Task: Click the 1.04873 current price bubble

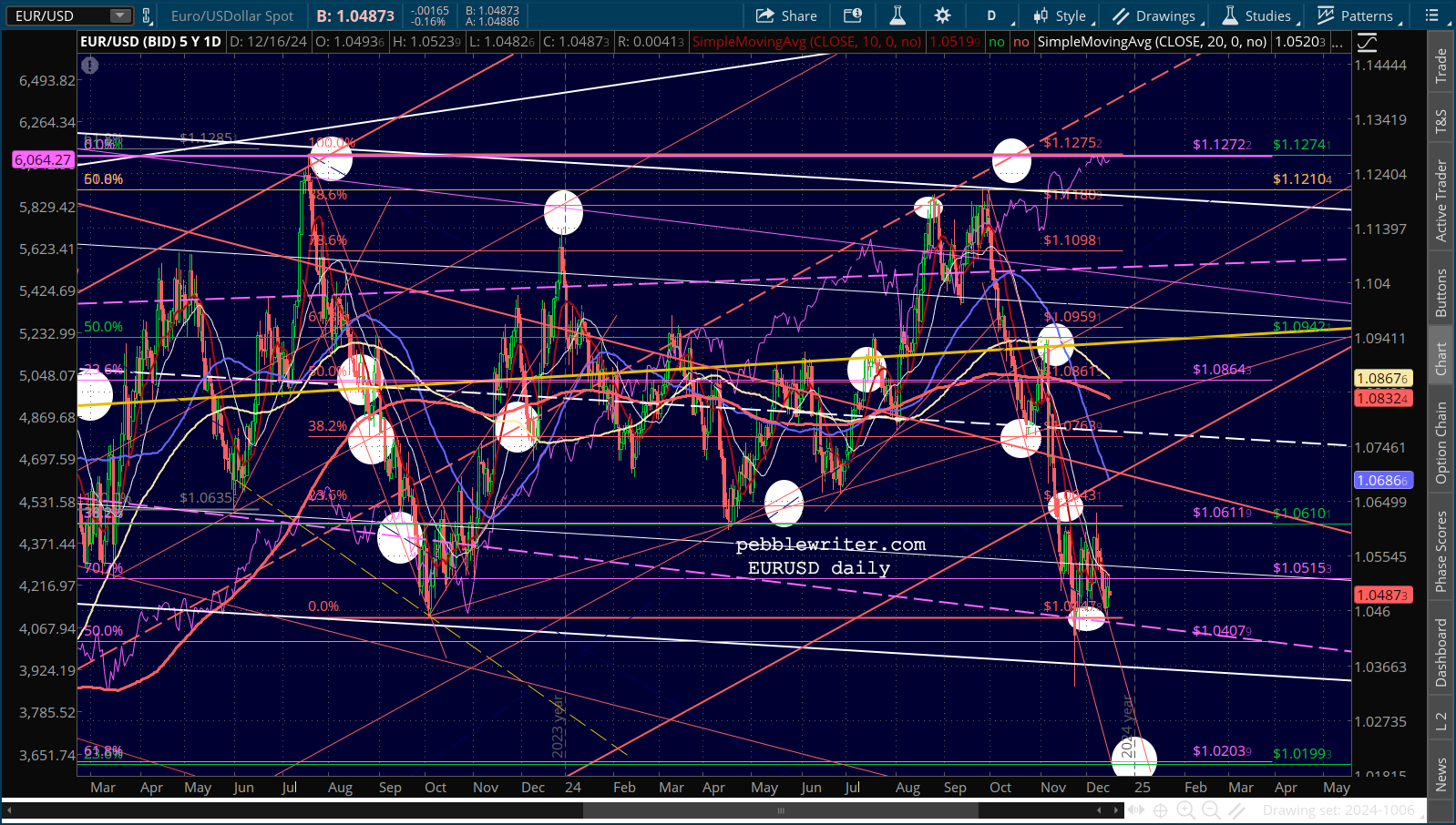Action: tap(1383, 595)
